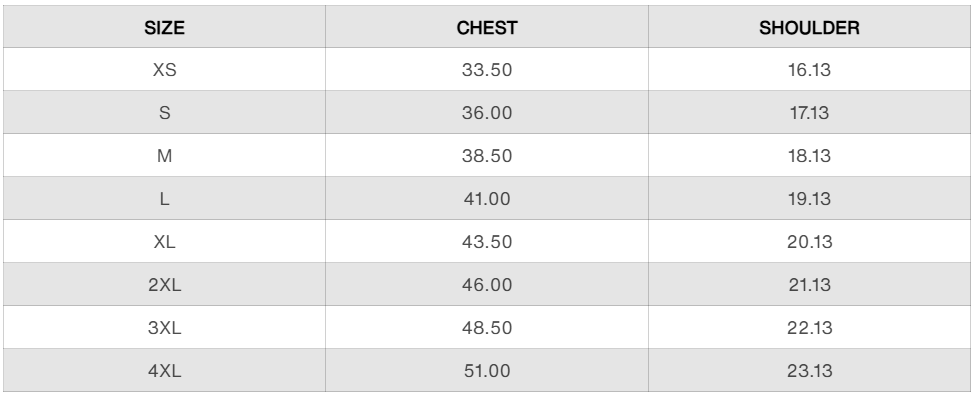Select the M size cell
Screen dimensions: 976x397
pyautogui.click(x=164, y=156)
